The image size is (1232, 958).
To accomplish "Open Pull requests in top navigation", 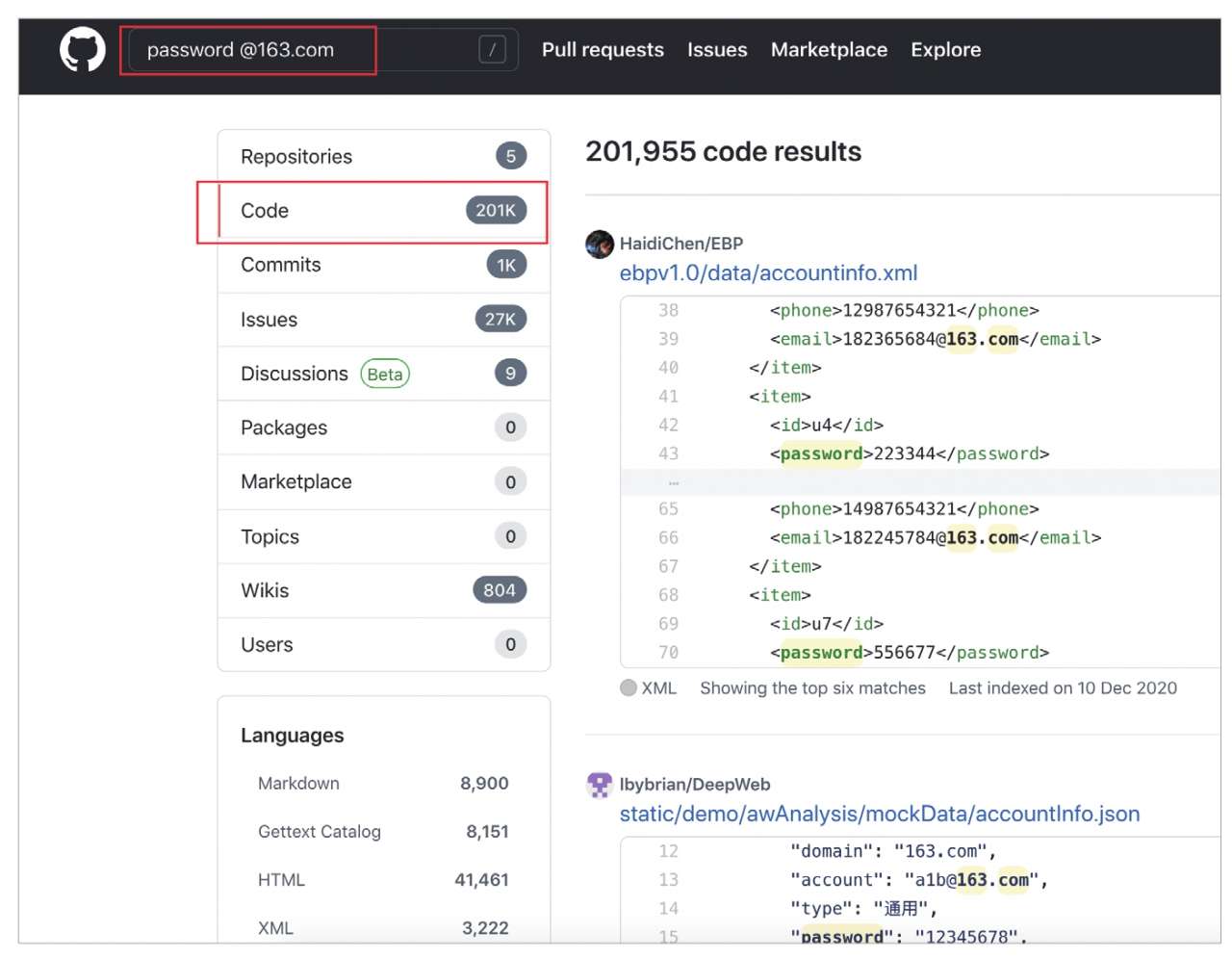I will (603, 49).
